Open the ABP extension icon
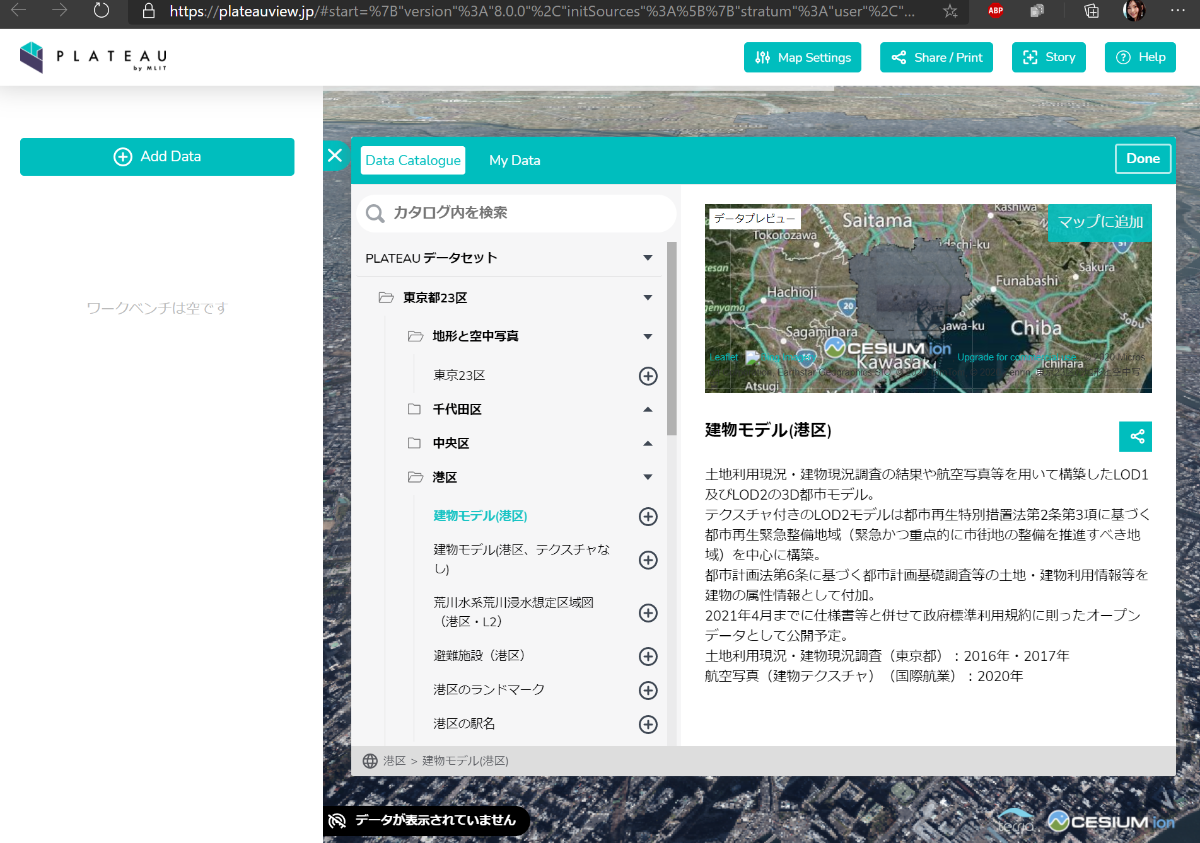The image size is (1200, 843). click(995, 11)
